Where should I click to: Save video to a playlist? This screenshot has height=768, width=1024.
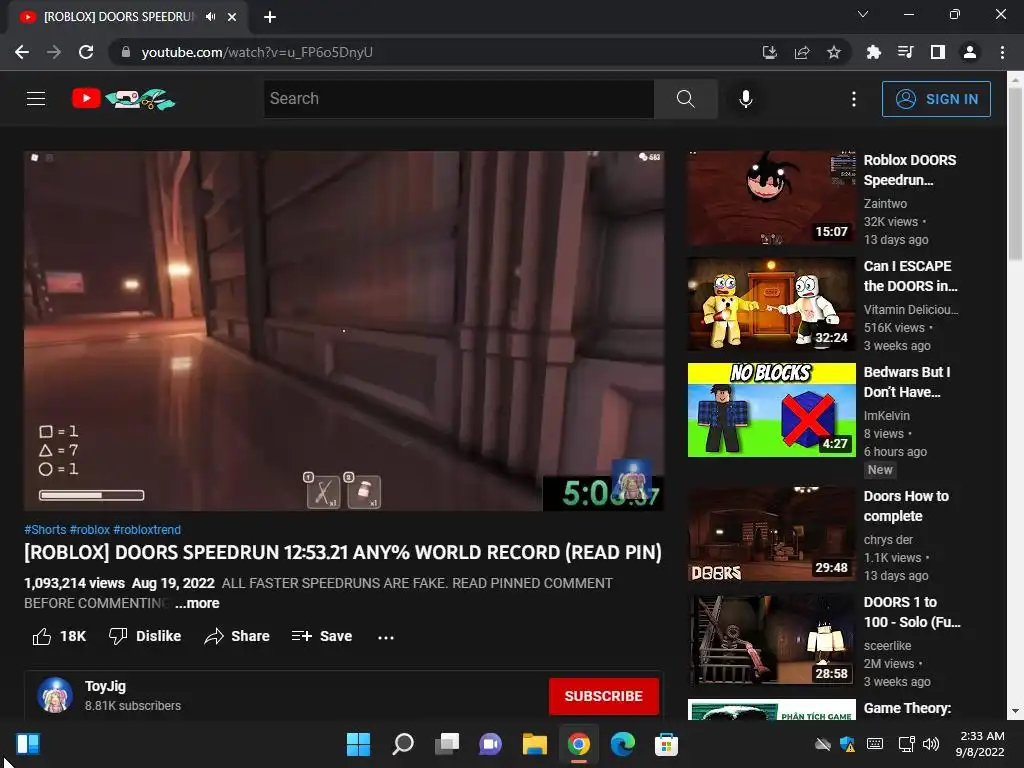tap(322, 636)
